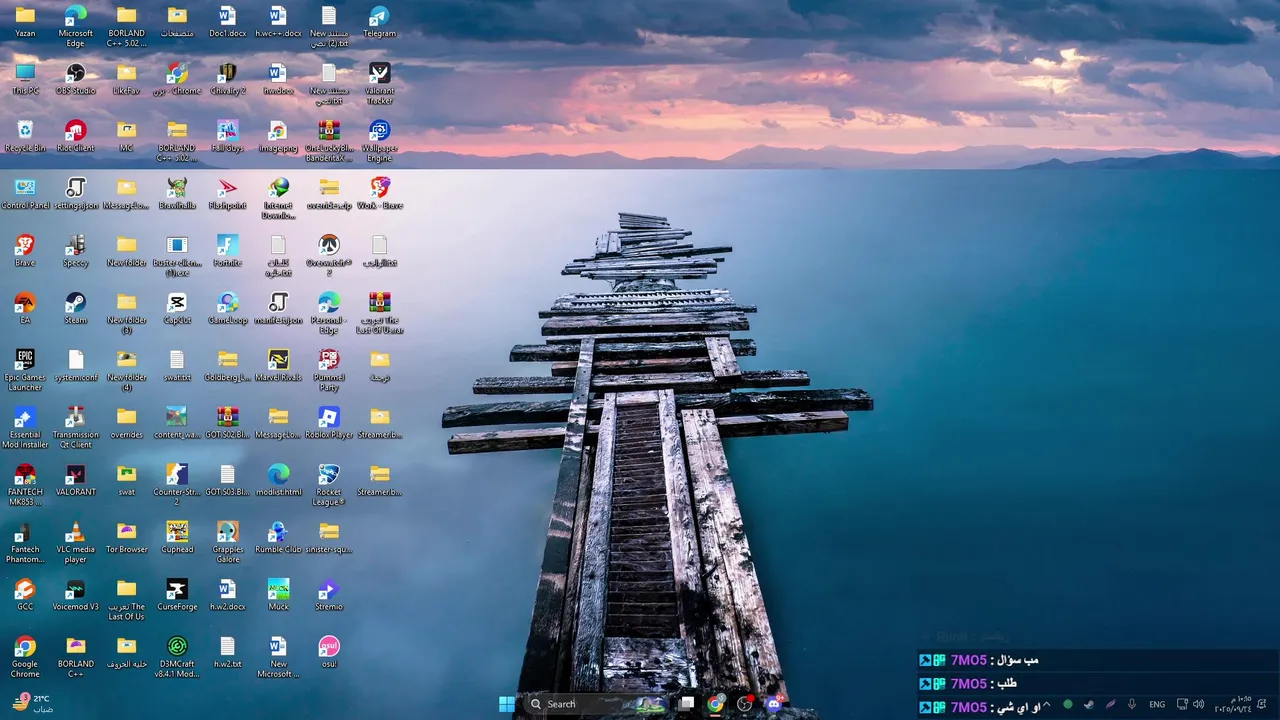Image resolution: width=1280 pixels, height=720 pixels.
Task: Open Chrome from the taskbar
Action: click(x=715, y=704)
